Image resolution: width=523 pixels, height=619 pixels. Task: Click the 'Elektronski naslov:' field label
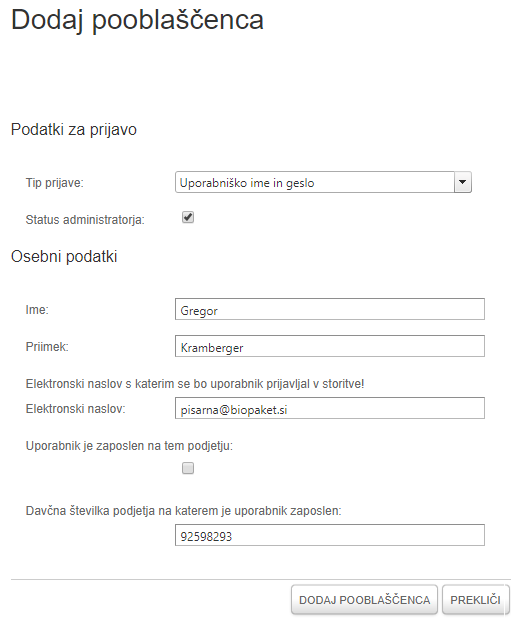[x=75, y=409]
